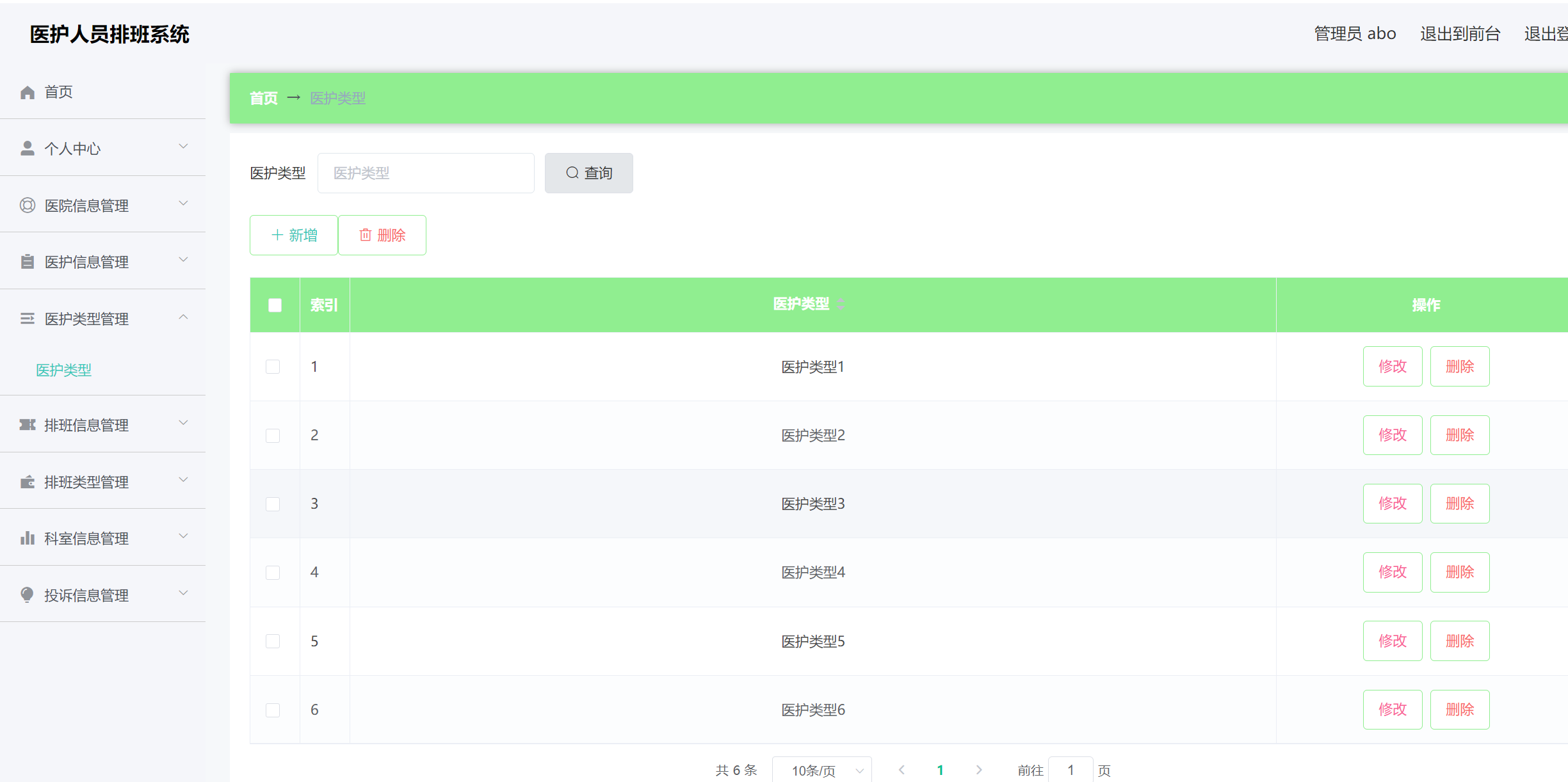Click the ticket icon beside 排班信息管理
Image resolution: width=1568 pixels, height=782 pixels.
click(x=27, y=425)
